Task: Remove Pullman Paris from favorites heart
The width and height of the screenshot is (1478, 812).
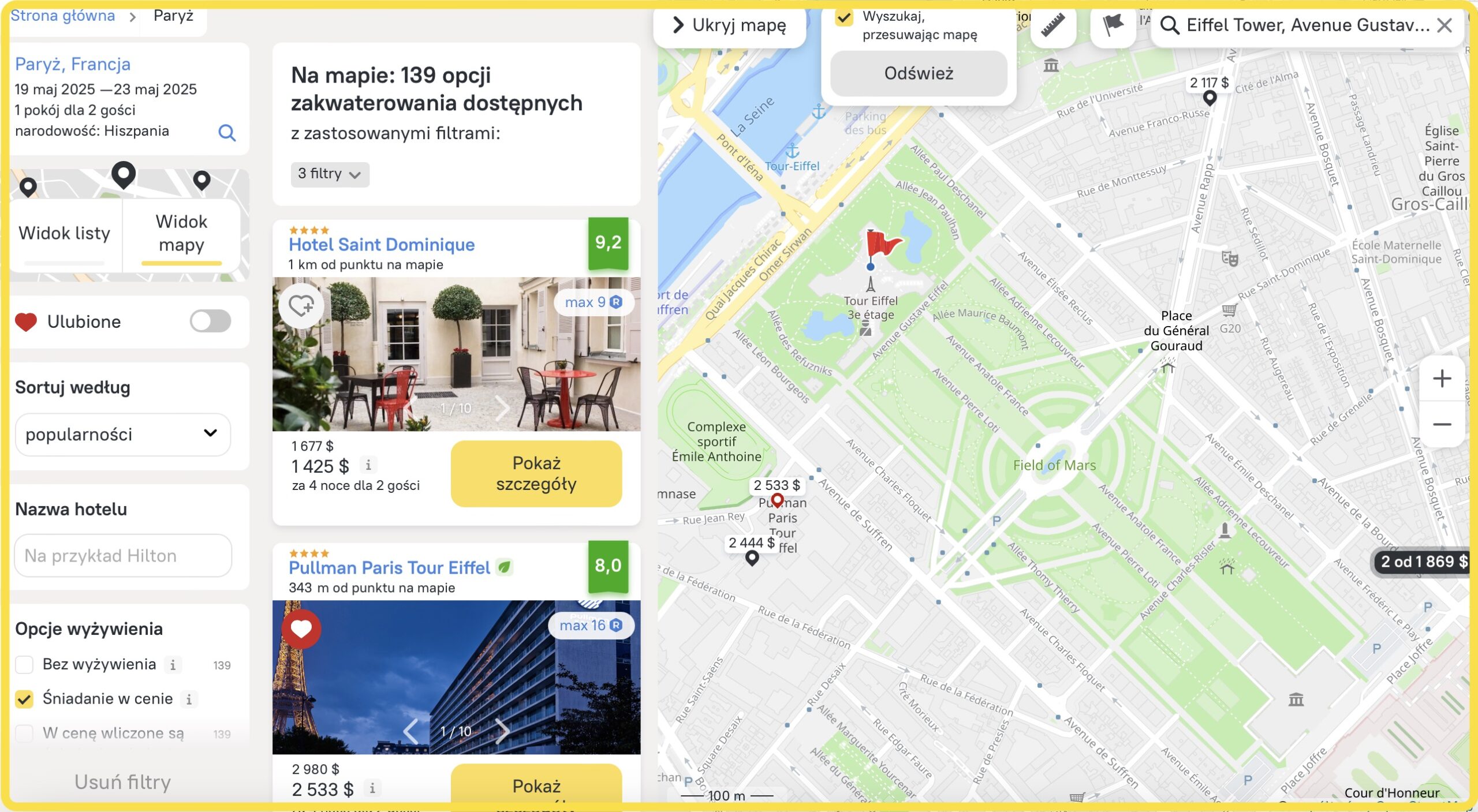Action: click(301, 628)
